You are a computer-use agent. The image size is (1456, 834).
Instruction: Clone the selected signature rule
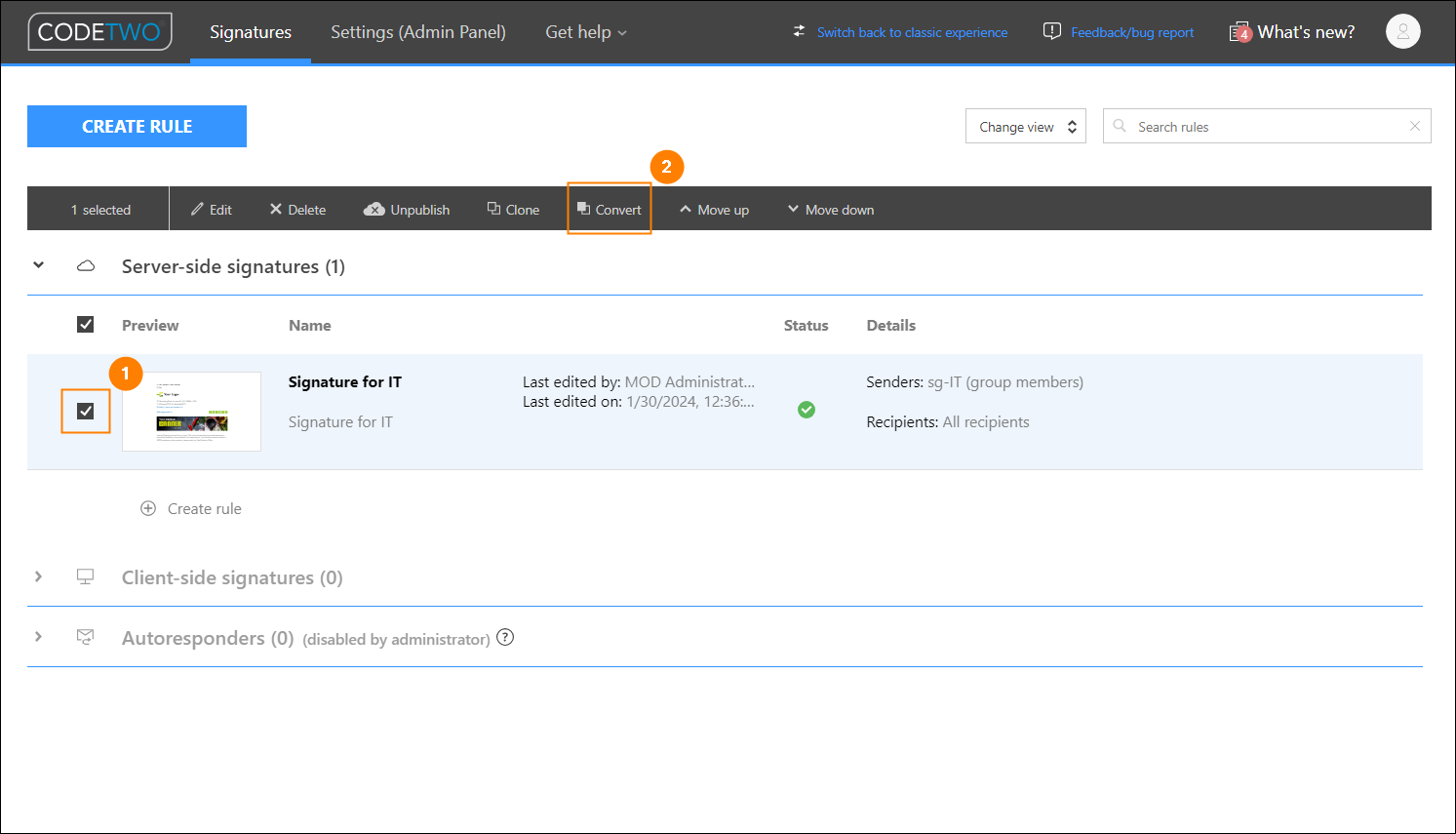(x=513, y=209)
